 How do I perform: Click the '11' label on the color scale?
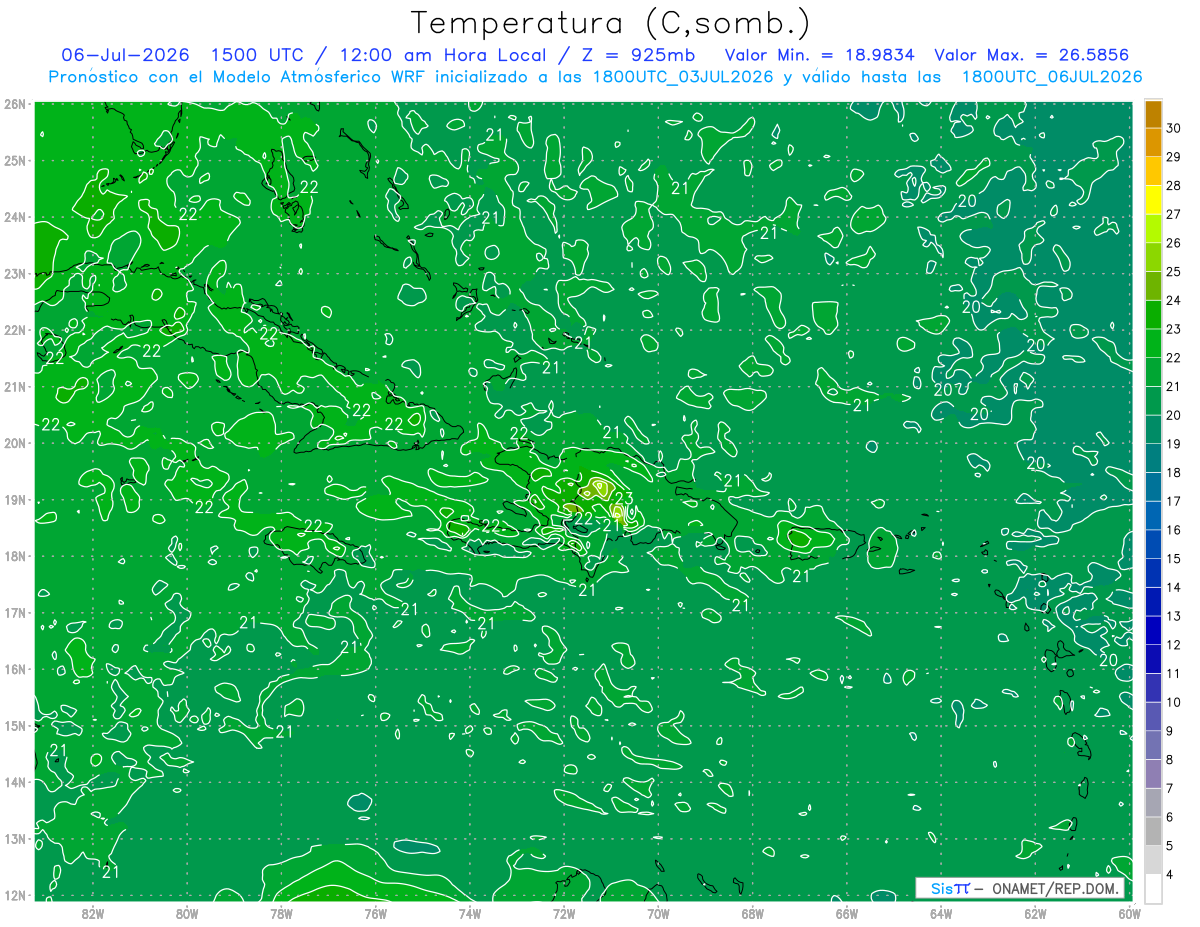[1174, 673]
